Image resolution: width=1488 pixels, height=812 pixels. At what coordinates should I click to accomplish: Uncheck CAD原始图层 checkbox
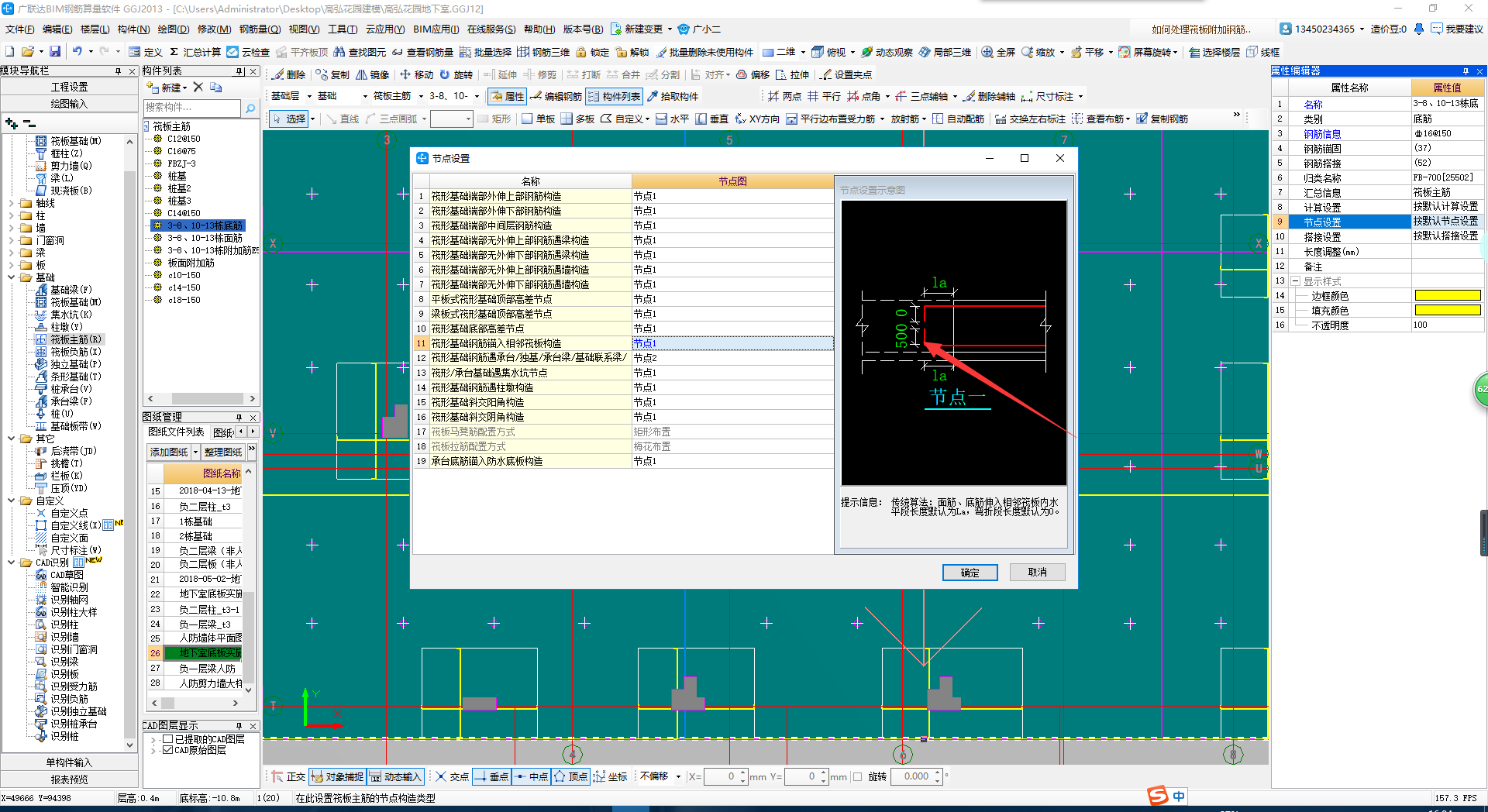click(167, 750)
